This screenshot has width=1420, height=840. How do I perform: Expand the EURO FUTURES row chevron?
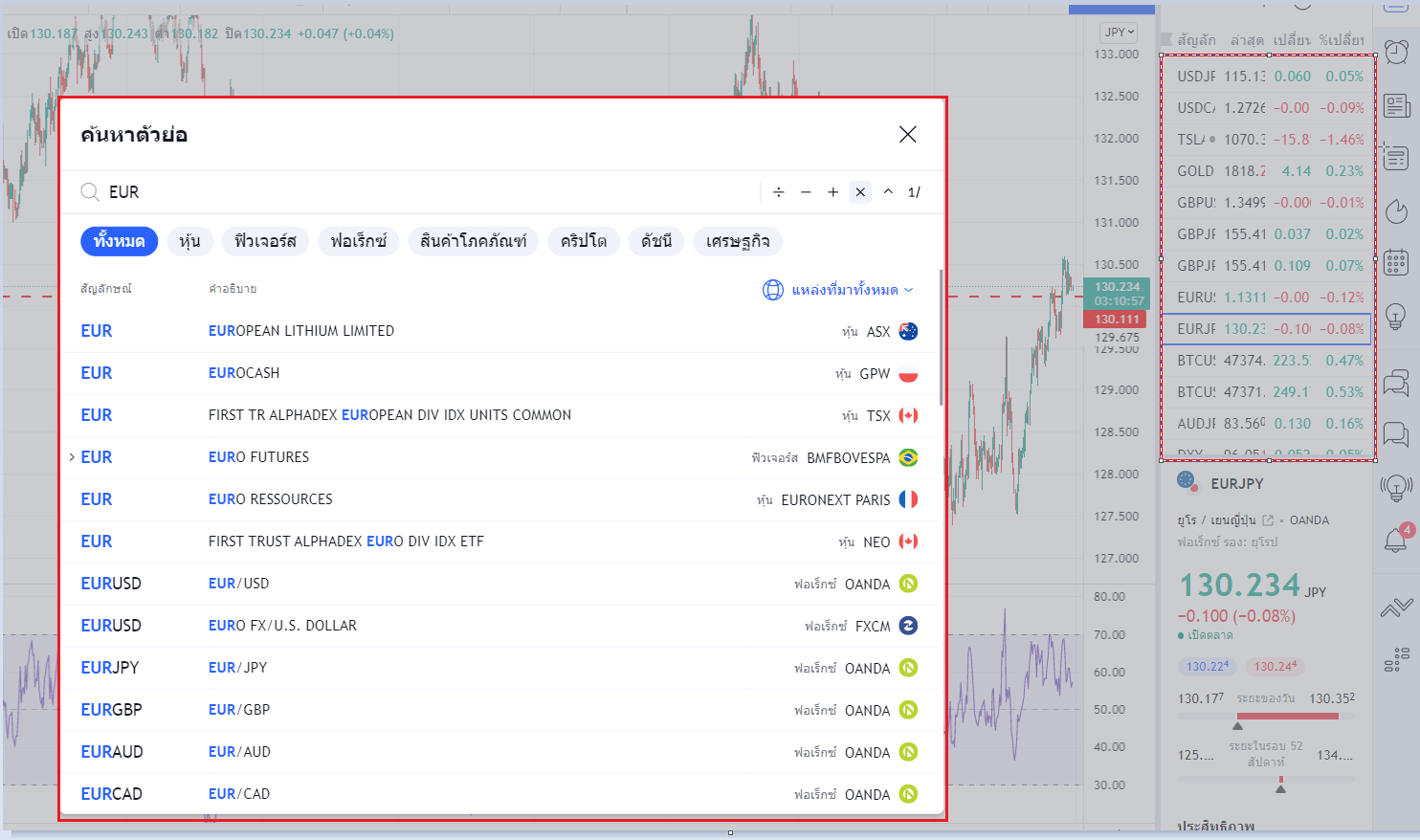pyautogui.click(x=72, y=457)
